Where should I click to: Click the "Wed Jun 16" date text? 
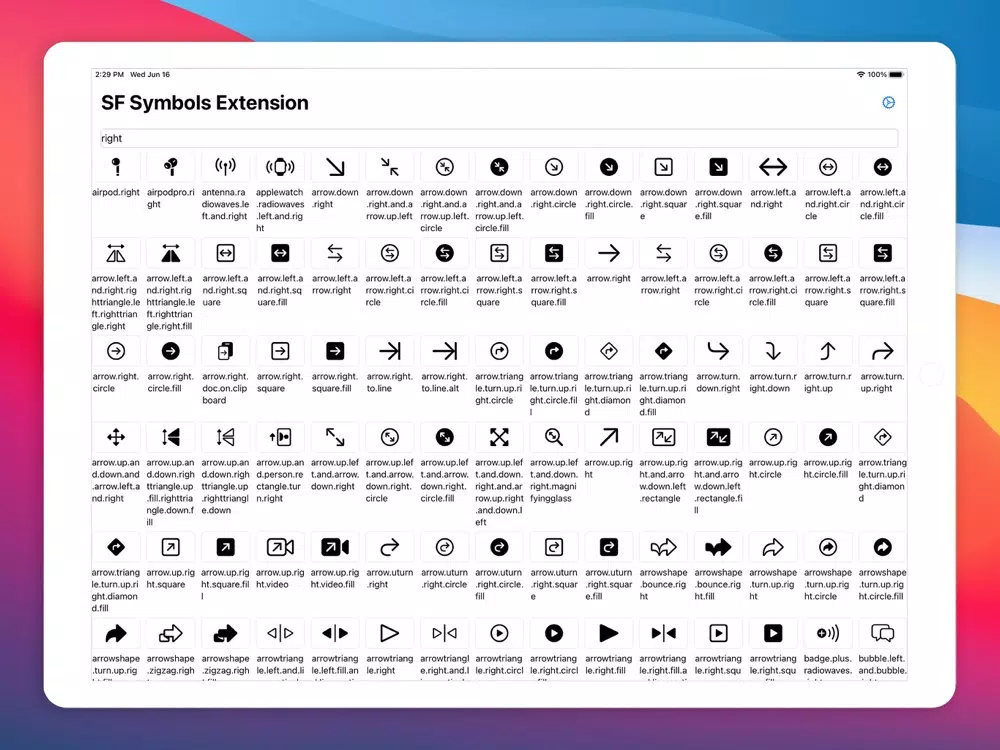tap(150, 75)
